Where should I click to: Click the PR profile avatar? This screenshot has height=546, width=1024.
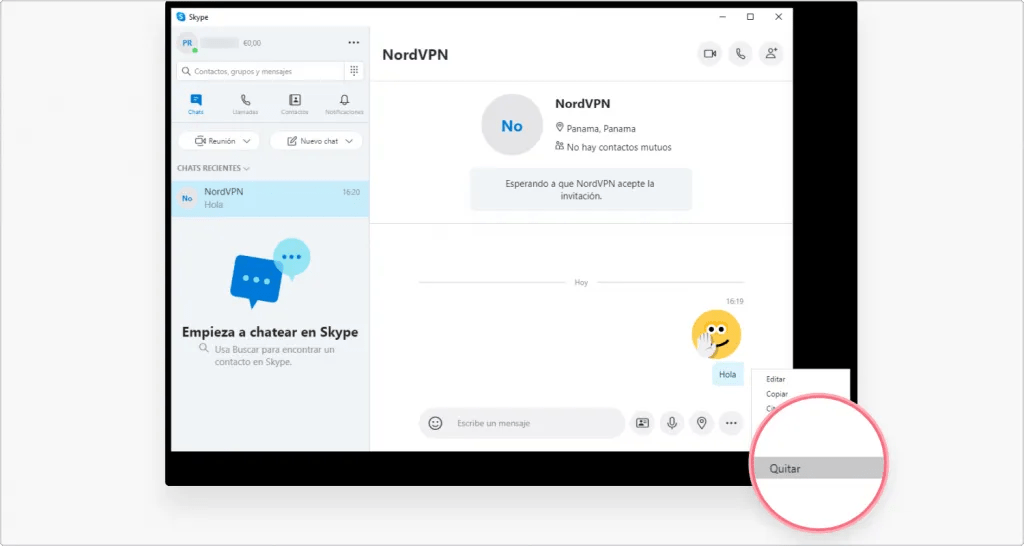point(187,43)
